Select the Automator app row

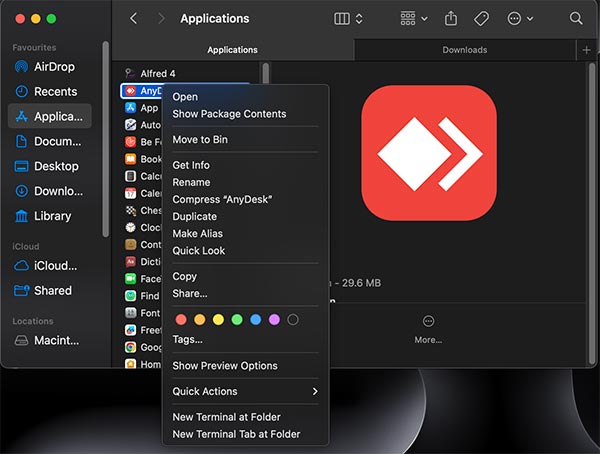[142, 125]
